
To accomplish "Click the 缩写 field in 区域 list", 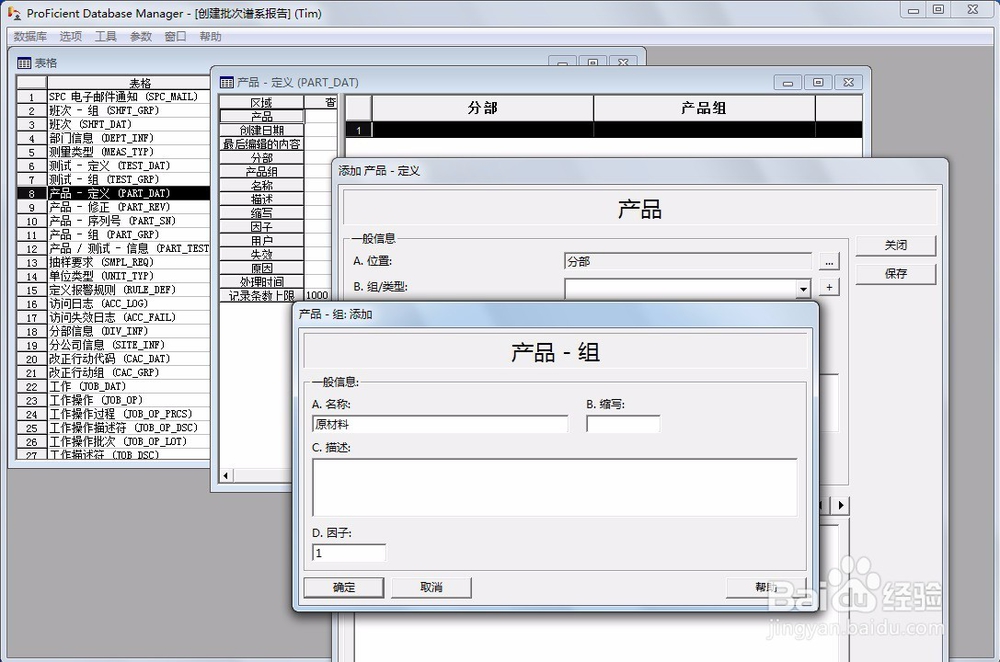I will [261, 213].
